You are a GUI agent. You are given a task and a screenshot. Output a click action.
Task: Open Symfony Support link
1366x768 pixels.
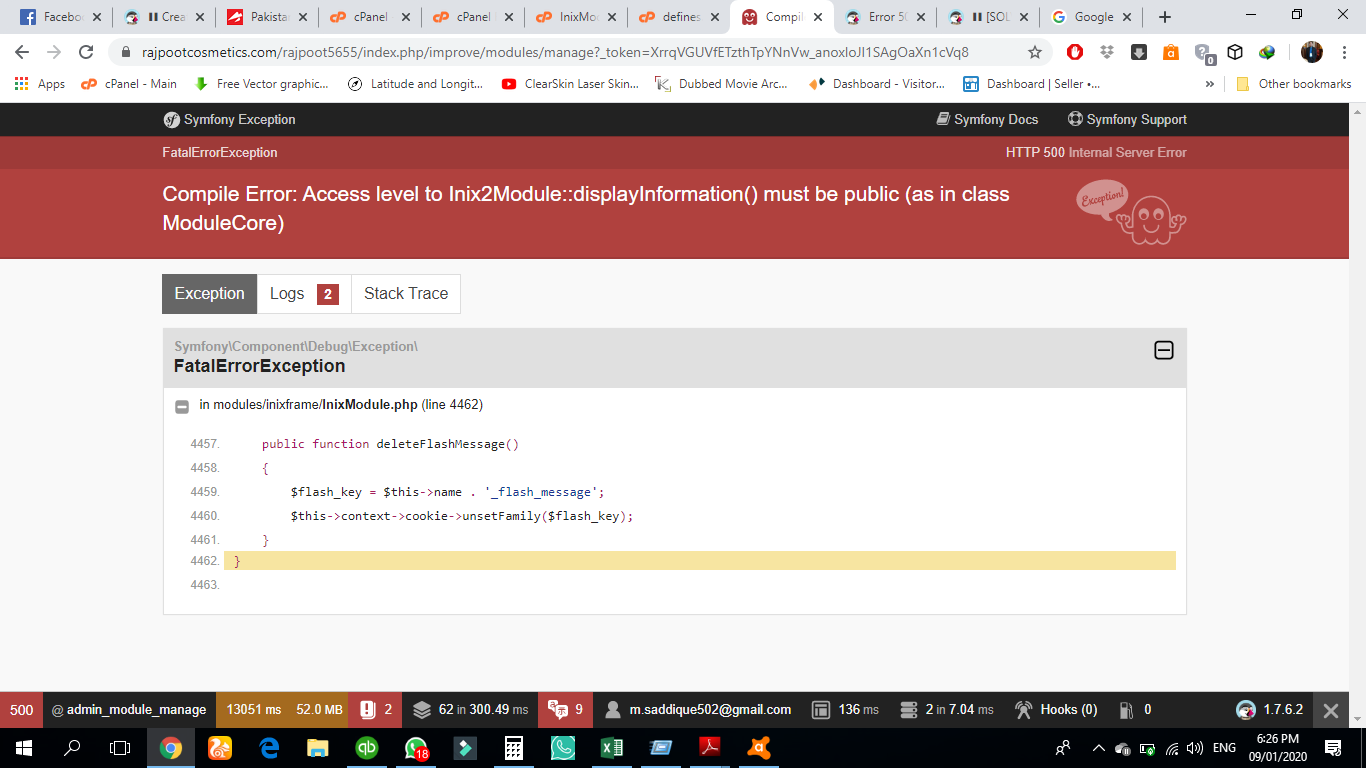pyautogui.click(x=1127, y=119)
